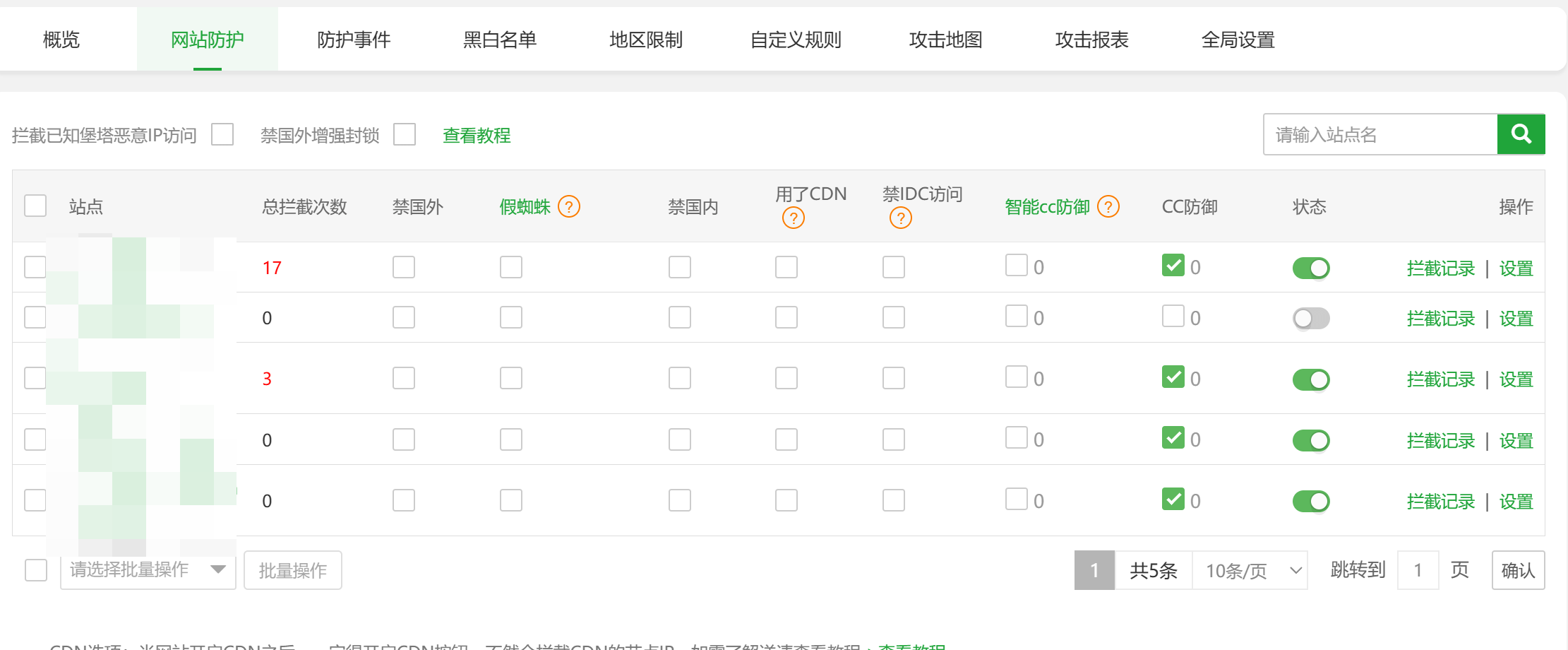Open the 请选择批量操作 dropdown
The height and width of the screenshot is (650, 1568).
coord(147,569)
